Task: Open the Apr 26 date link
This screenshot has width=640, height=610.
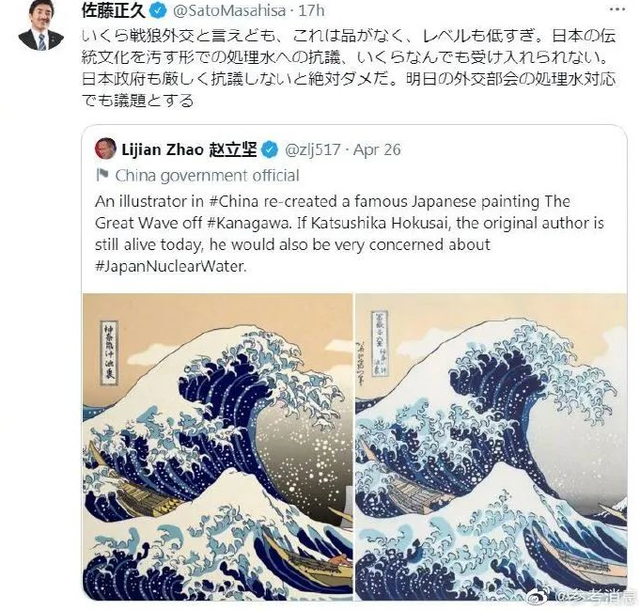Action: [377, 150]
